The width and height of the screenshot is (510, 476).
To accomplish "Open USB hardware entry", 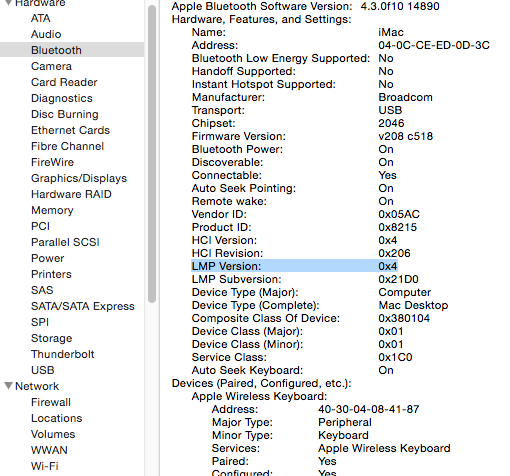I will (x=43, y=370).
